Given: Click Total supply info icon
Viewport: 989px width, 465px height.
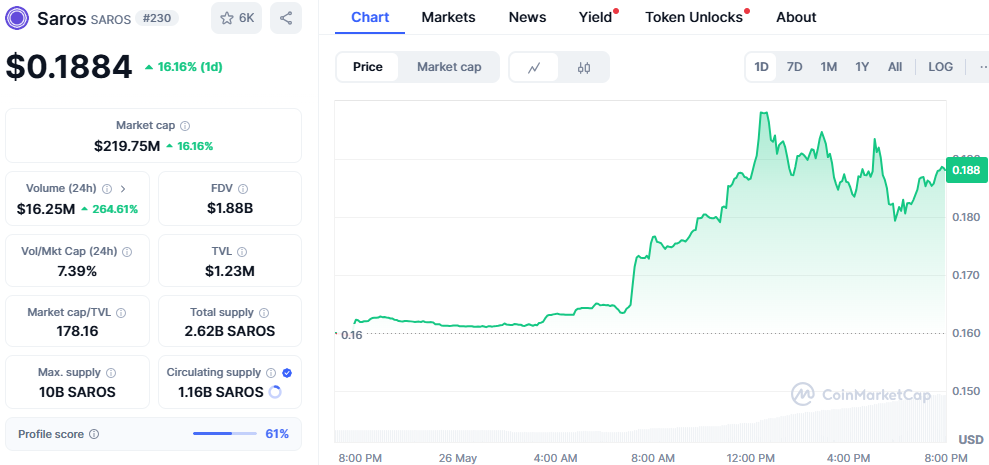Looking at the screenshot, I should pyautogui.click(x=264, y=313).
